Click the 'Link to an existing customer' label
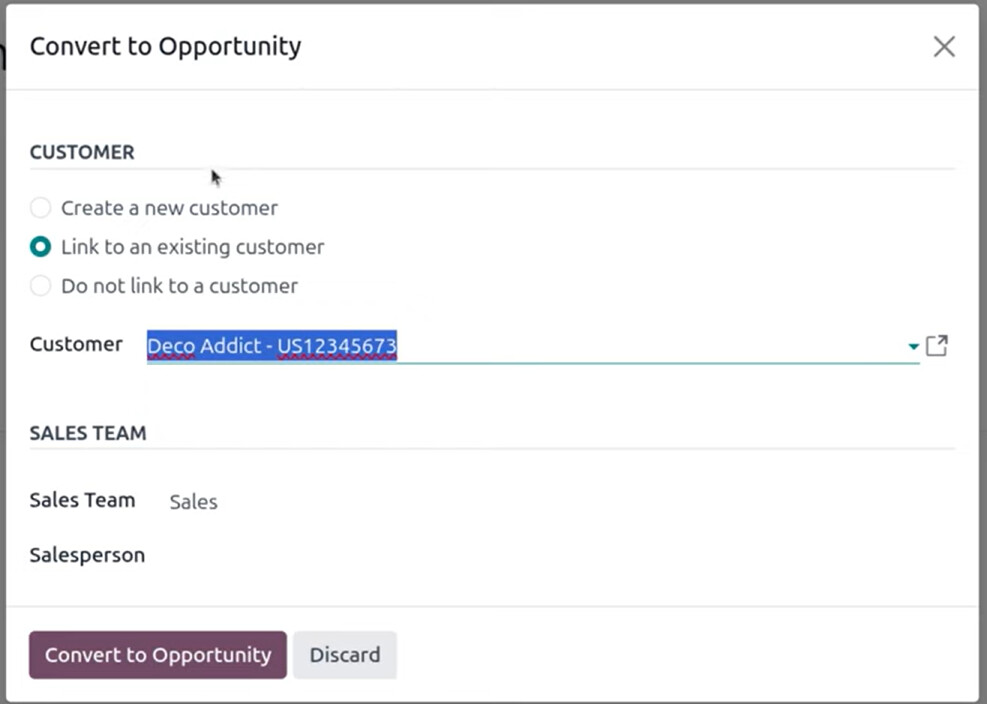The height and width of the screenshot is (704, 987). point(193,247)
